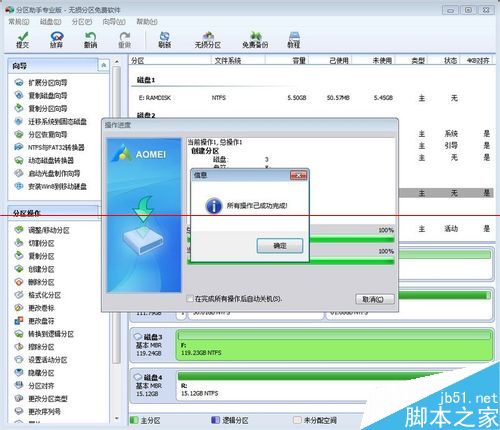Select the F: 119.23GB NTFS partition bar
Screen dimensions: 500x430
(x=334, y=345)
